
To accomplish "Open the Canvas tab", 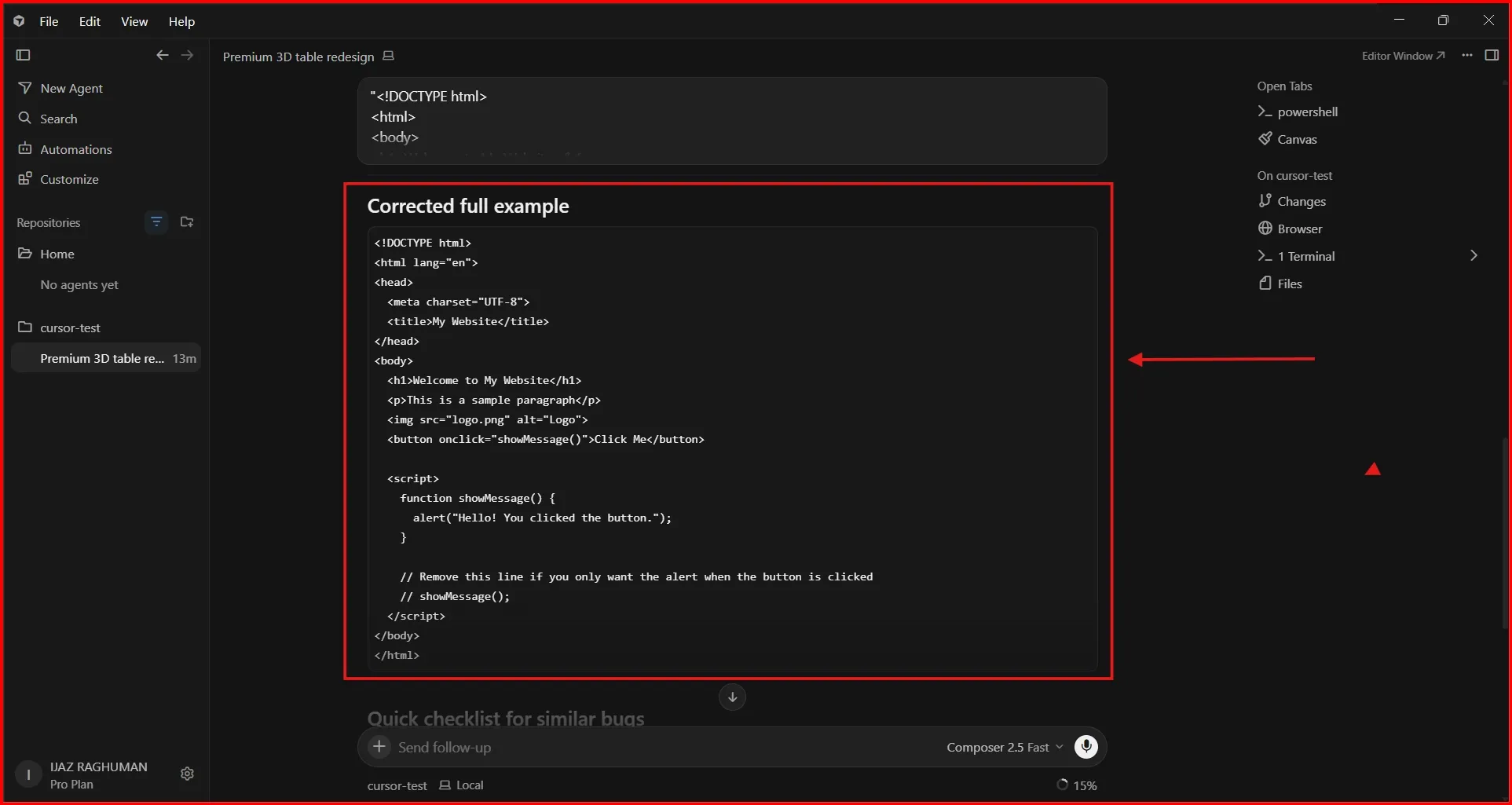I will [1288, 139].
